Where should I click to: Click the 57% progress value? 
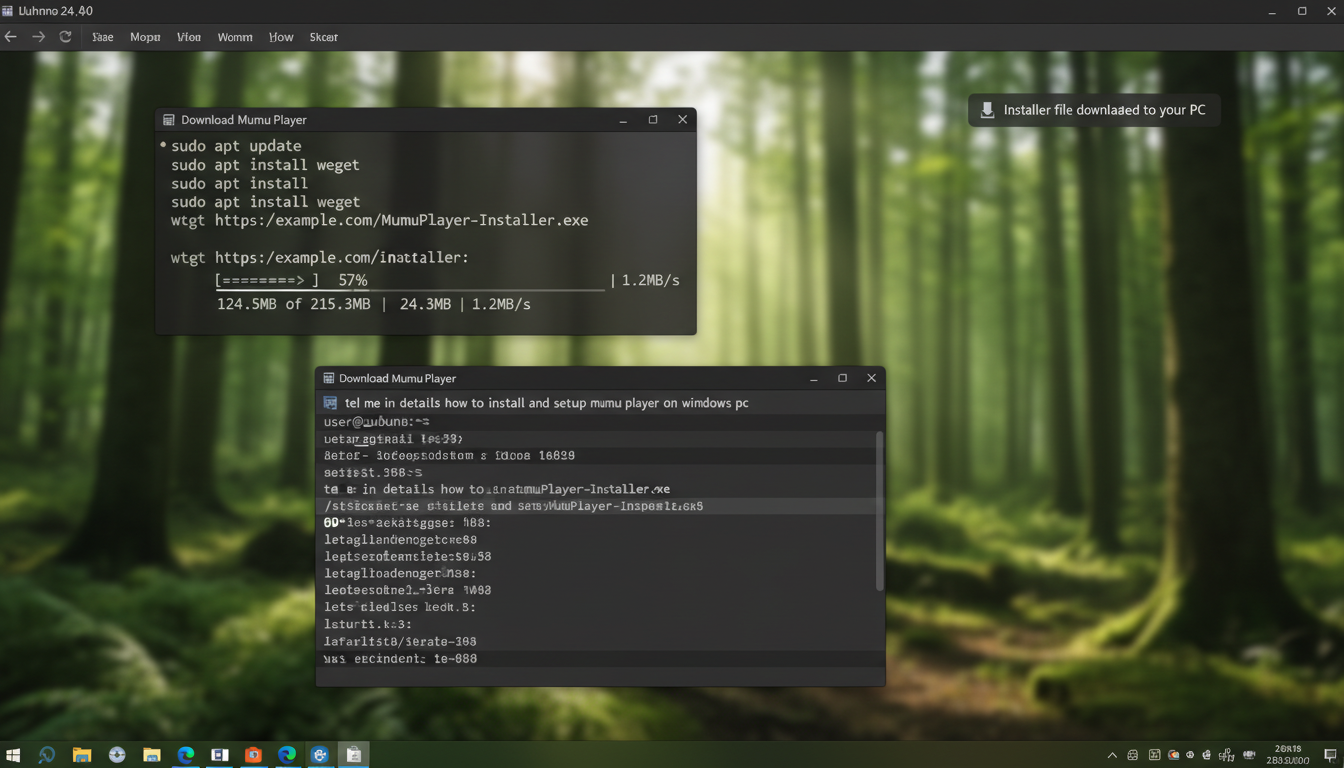(353, 281)
